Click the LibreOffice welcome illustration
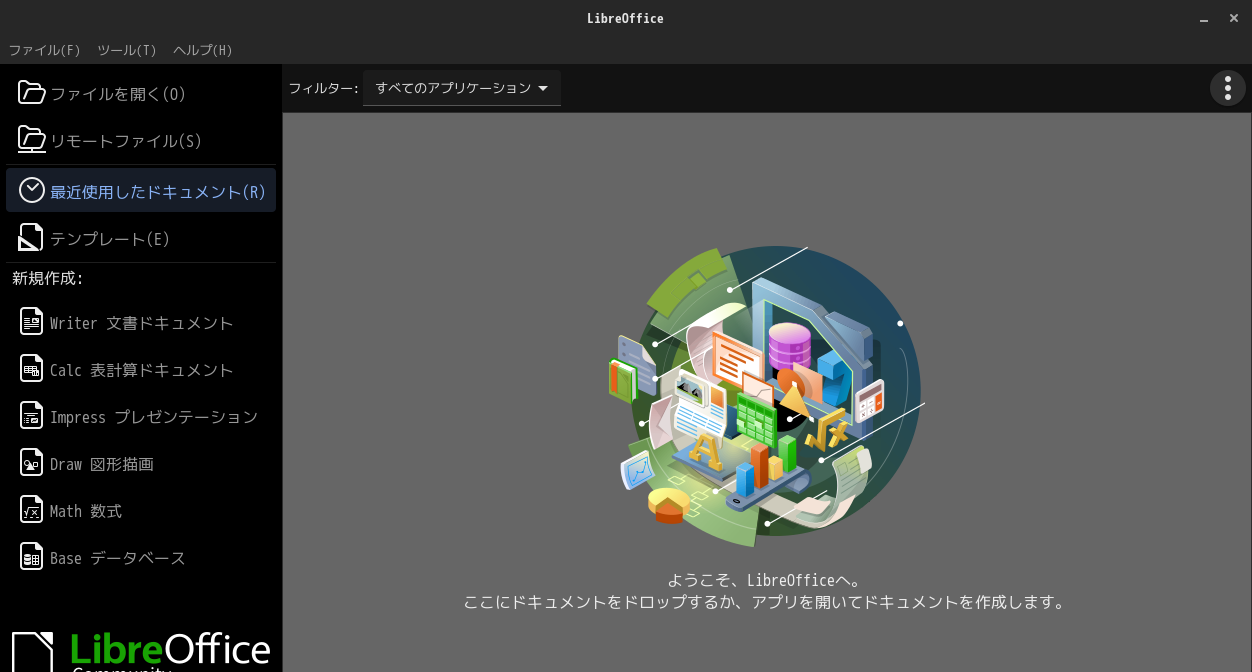 click(767, 396)
